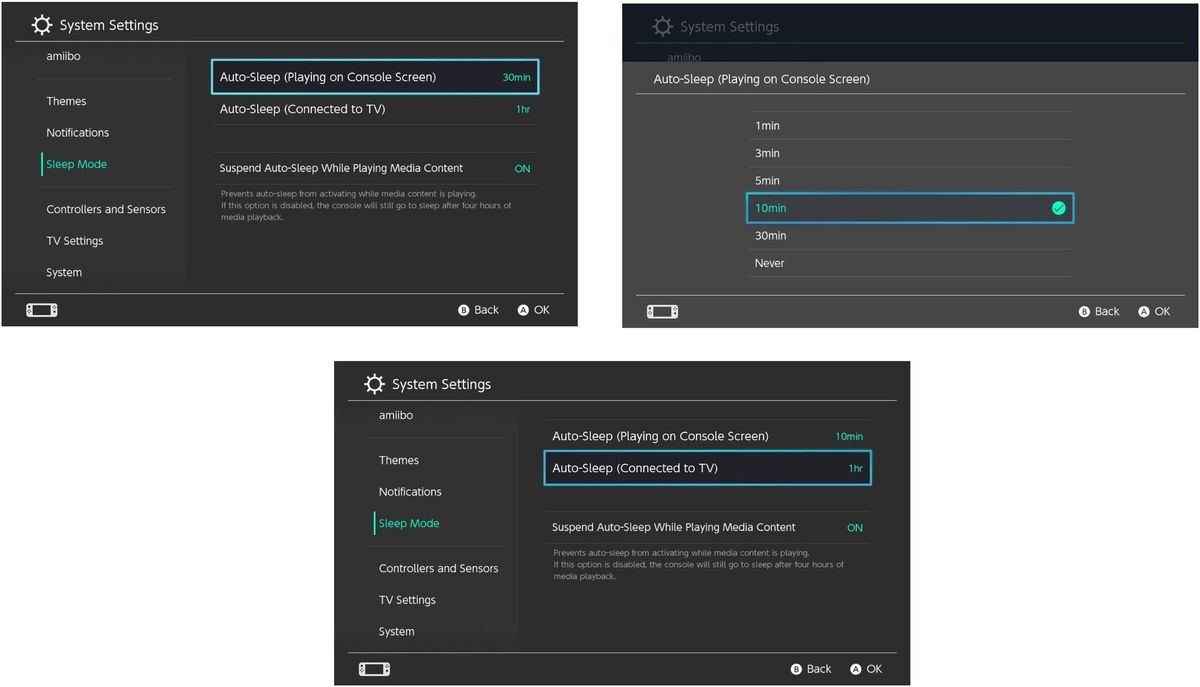
Task: Click Back label in bottom screen footer
Action: [819, 669]
